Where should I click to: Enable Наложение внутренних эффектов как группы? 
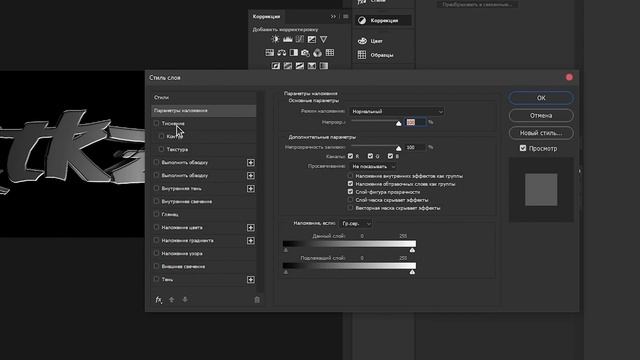[350, 176]
